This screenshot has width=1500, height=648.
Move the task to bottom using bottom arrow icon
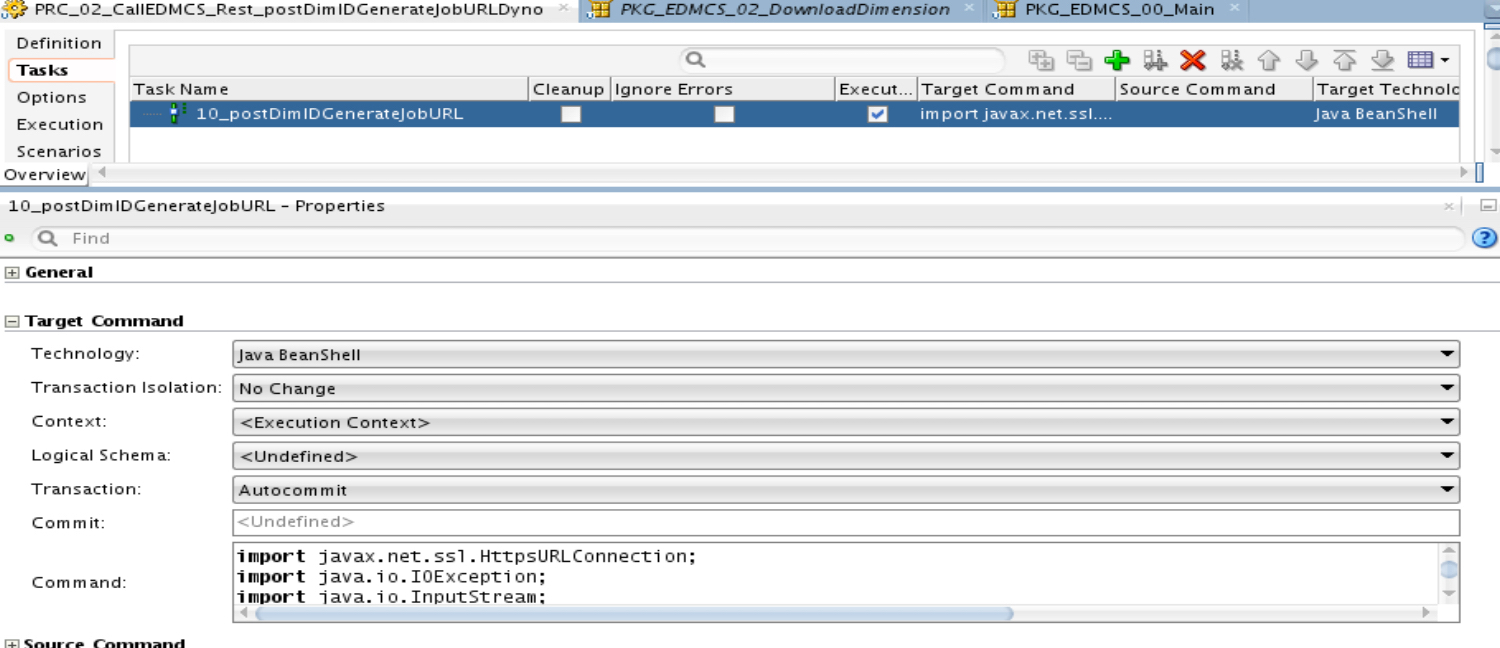pos(1382,60)
